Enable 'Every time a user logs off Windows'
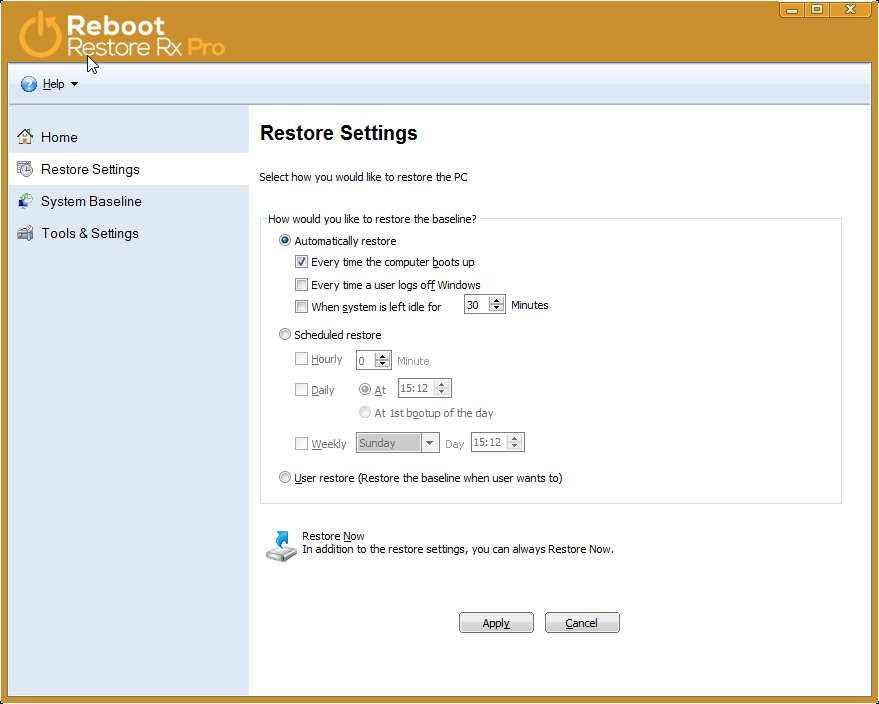Viewport: 879px width, 704px height. pos(301,284)
